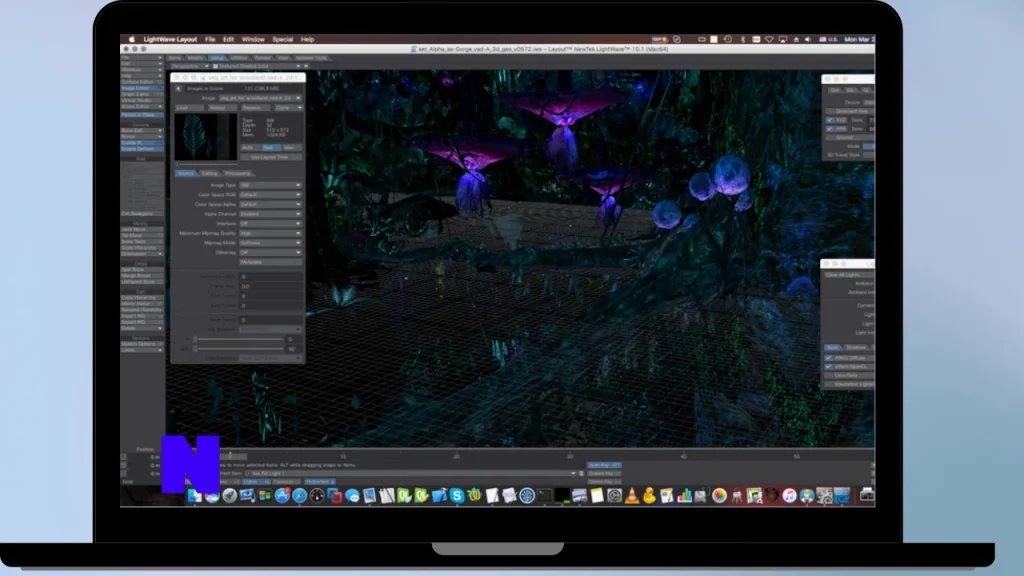This screenshot has width=1024, height=576.
Task: Launch Siri from the dock
Action: pyautogui.click(x=212, y=496)
